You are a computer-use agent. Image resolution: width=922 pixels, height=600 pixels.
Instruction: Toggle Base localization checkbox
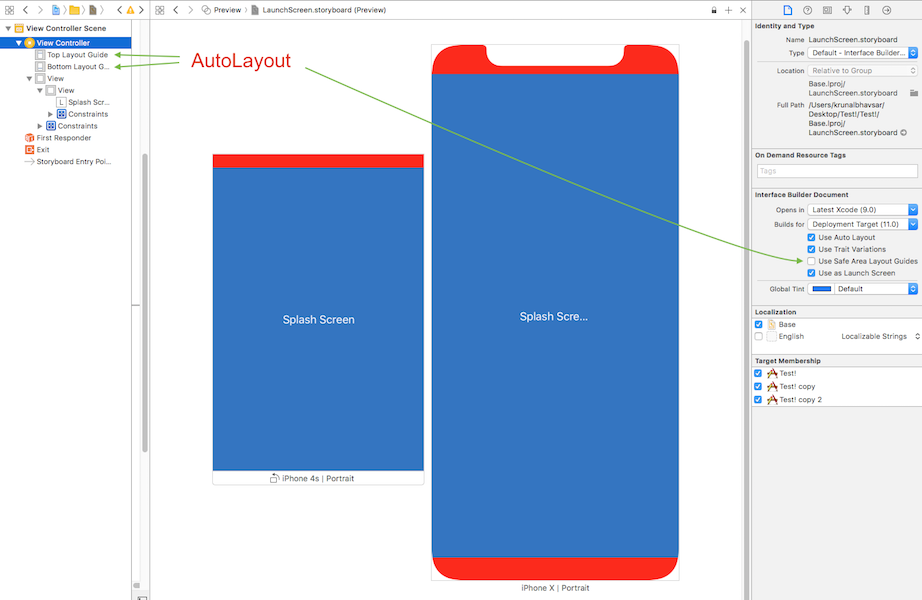point(759,325)
